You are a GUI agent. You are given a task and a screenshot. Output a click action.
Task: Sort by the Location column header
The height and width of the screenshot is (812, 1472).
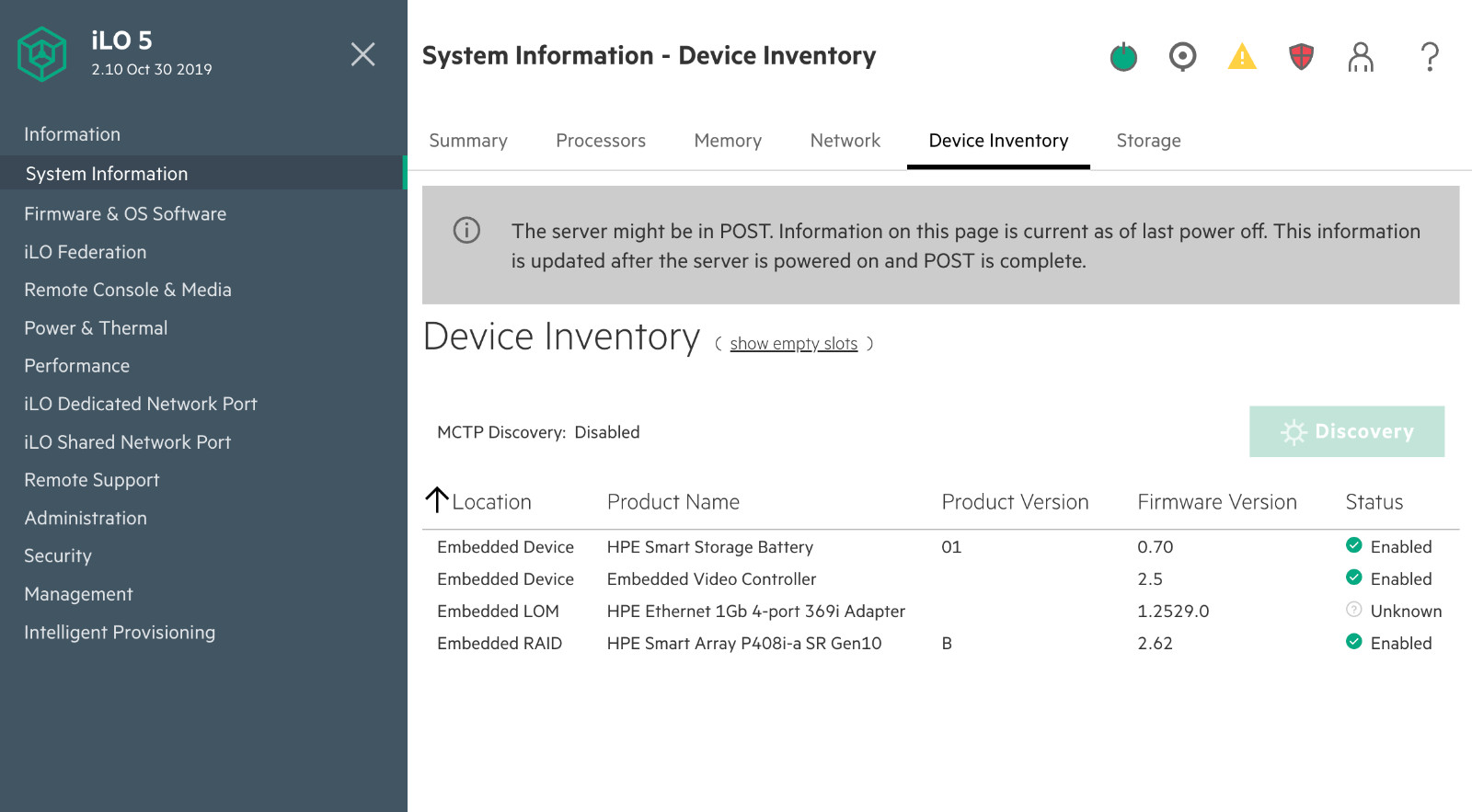(492, 502)
